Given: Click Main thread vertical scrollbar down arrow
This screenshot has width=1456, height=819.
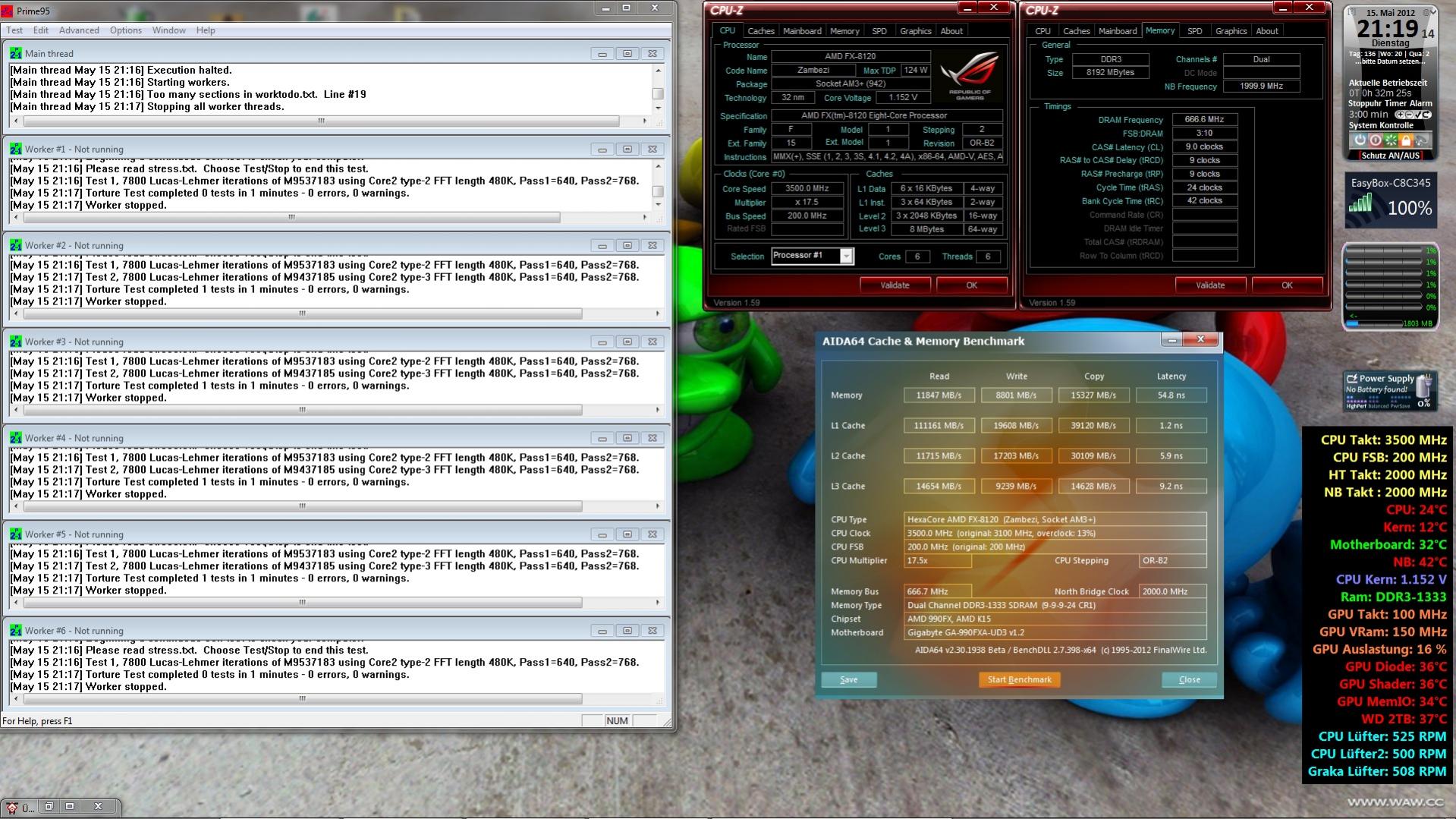Looking at the screenshot, I should 658,108.
